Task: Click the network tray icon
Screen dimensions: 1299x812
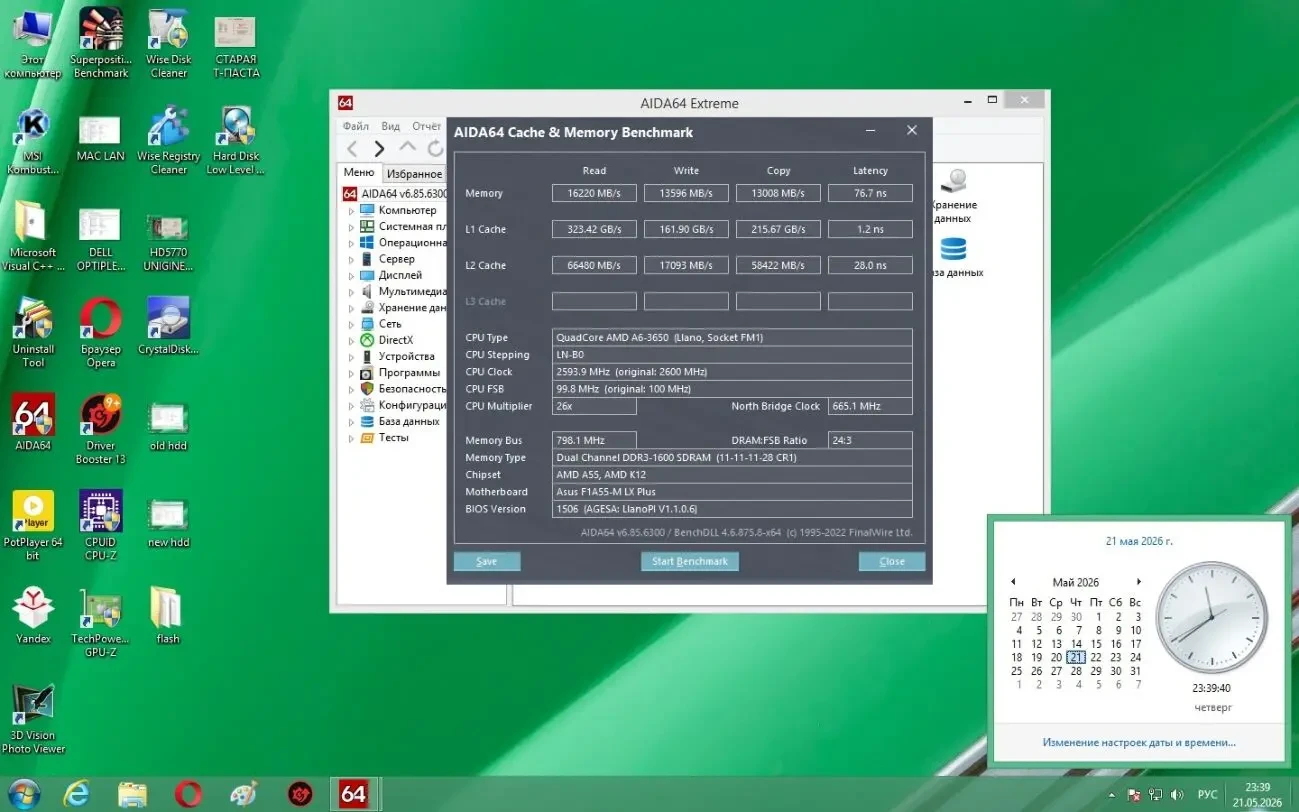Action: (x=1155, y=794)
